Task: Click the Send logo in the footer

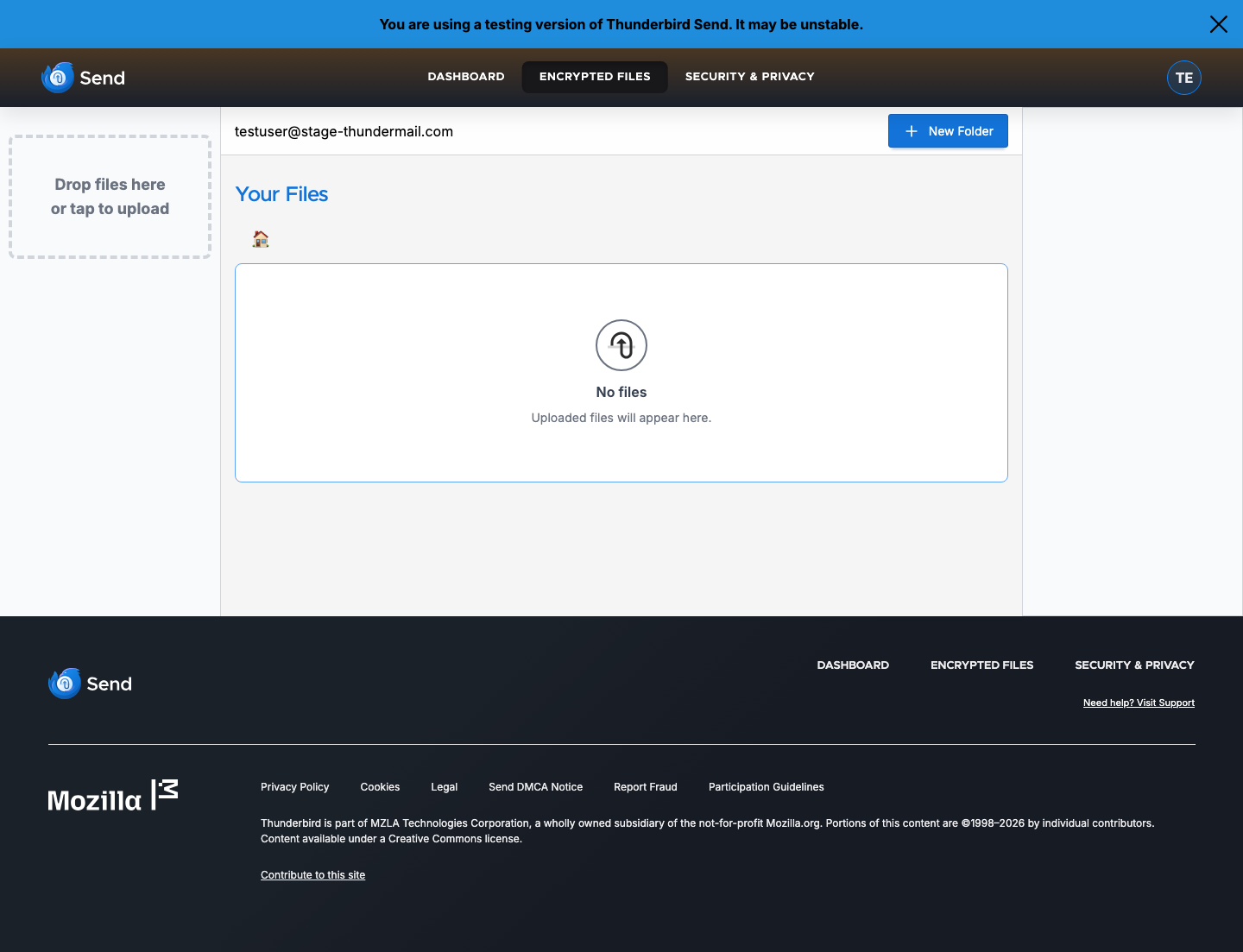Action: [91, 684]
